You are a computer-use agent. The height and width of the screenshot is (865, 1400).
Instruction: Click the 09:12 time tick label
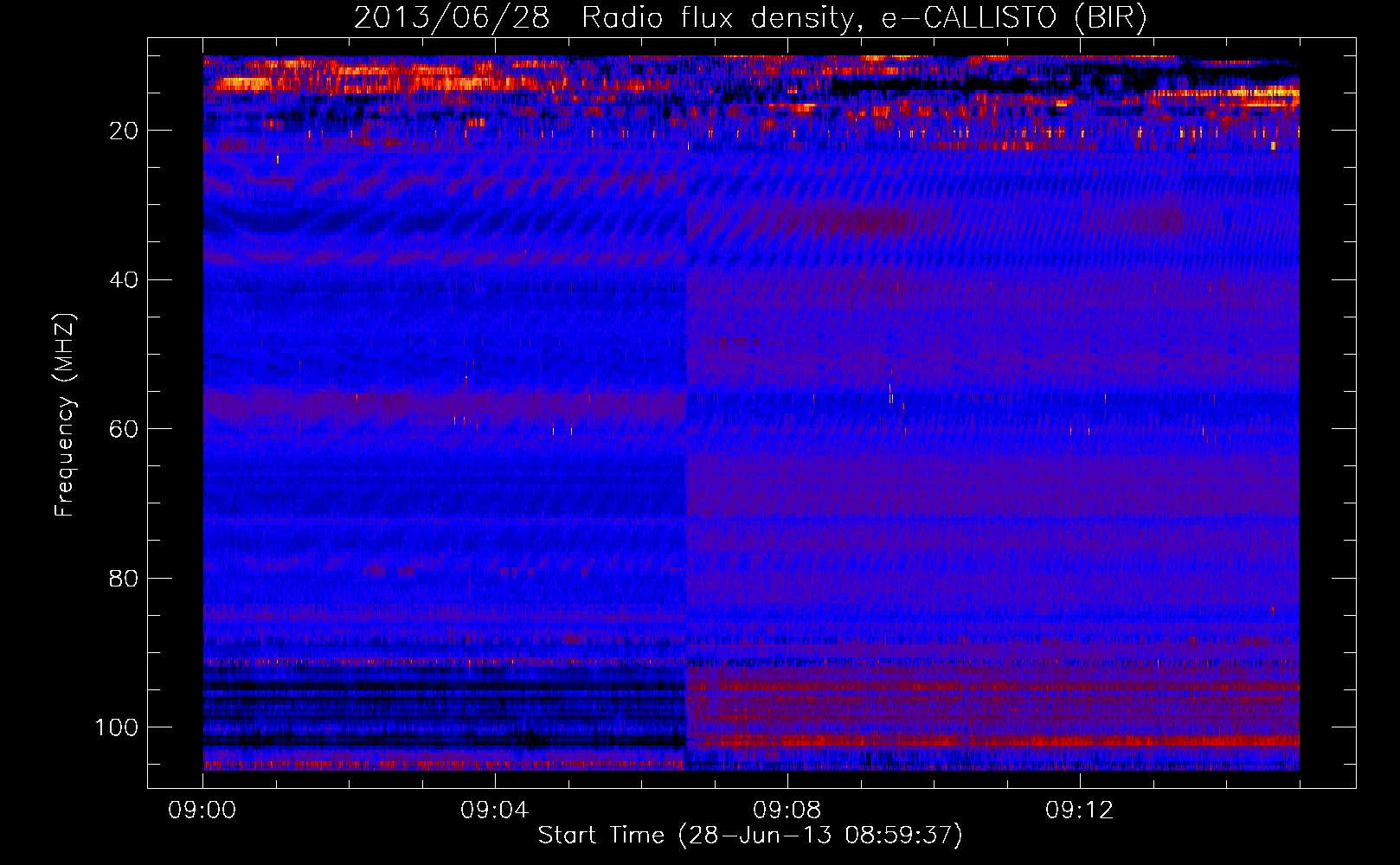[x=1080, y=811]
